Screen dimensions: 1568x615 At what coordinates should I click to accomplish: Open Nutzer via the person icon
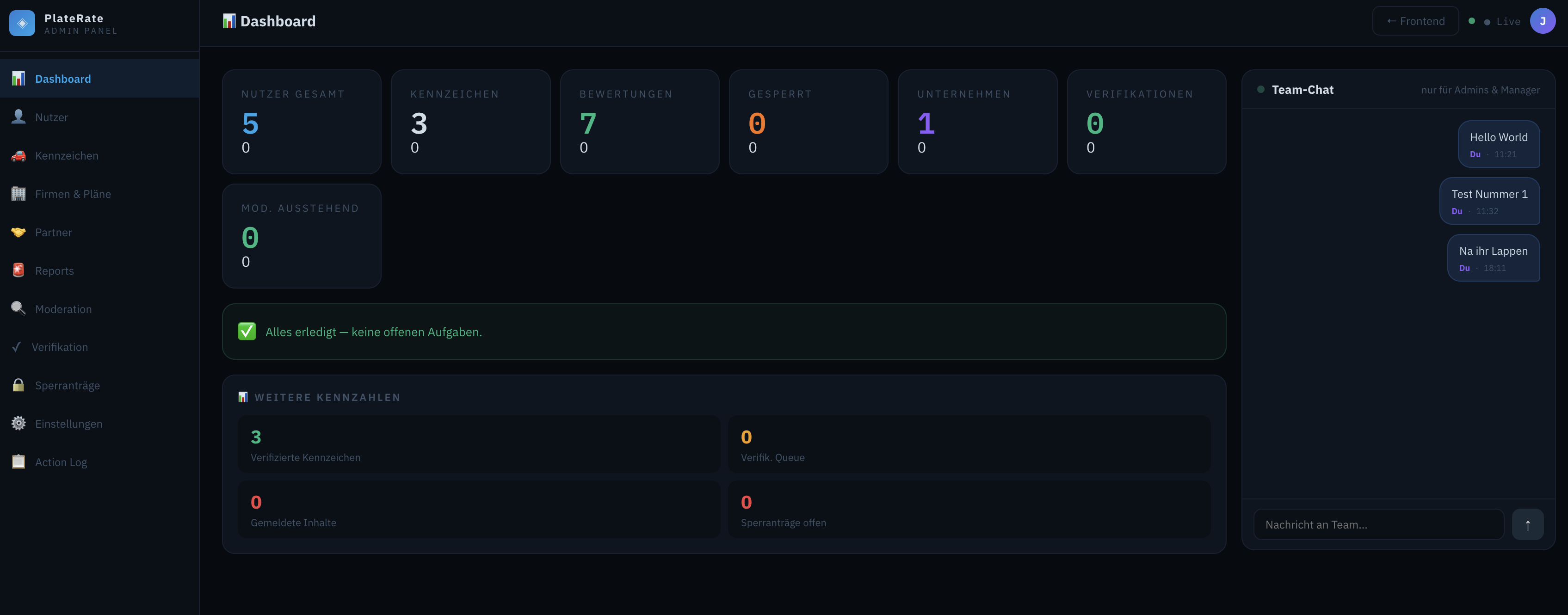18,117
